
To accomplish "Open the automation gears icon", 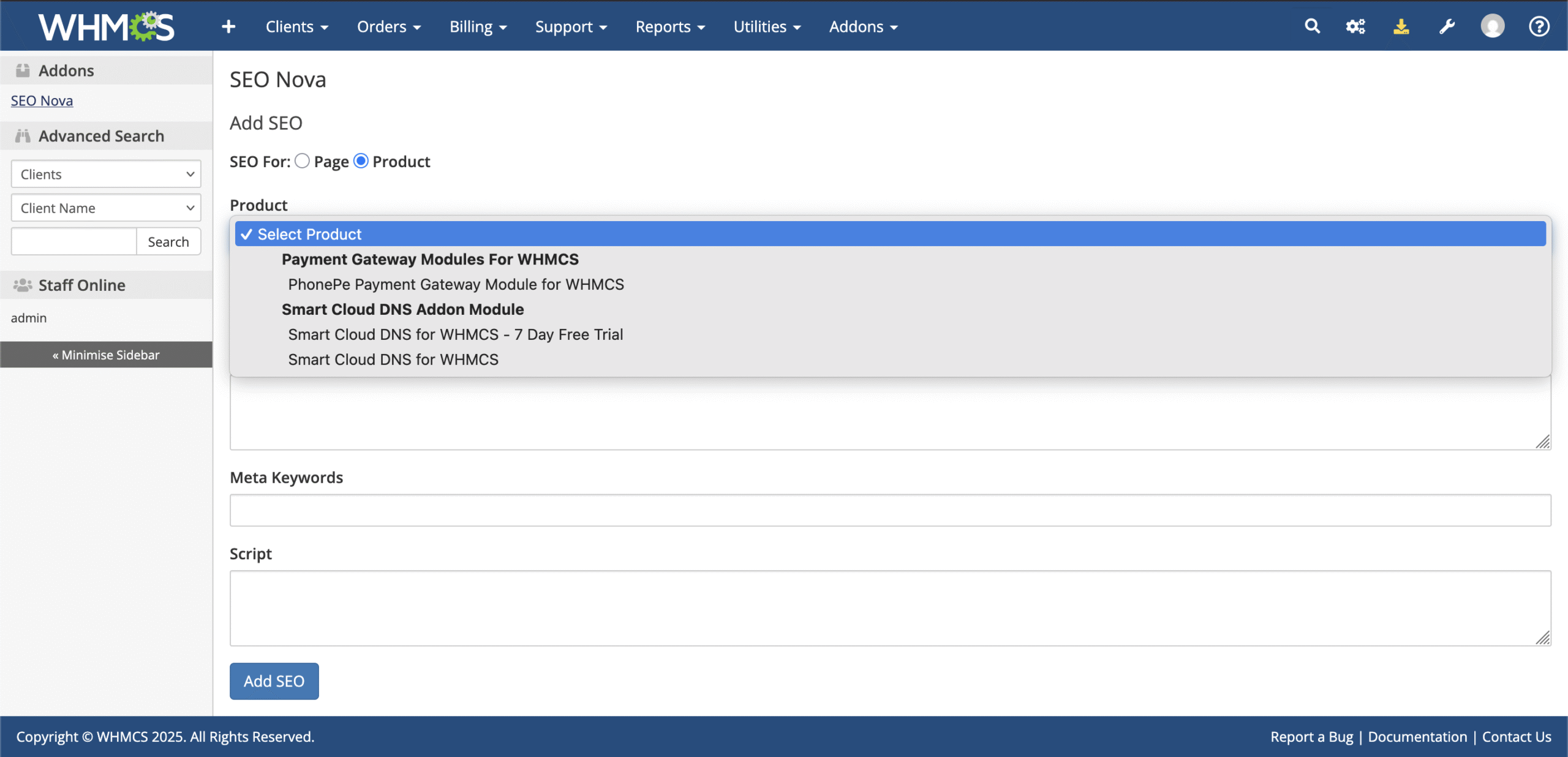I will pyautogui.click(x=1355, y=26).
